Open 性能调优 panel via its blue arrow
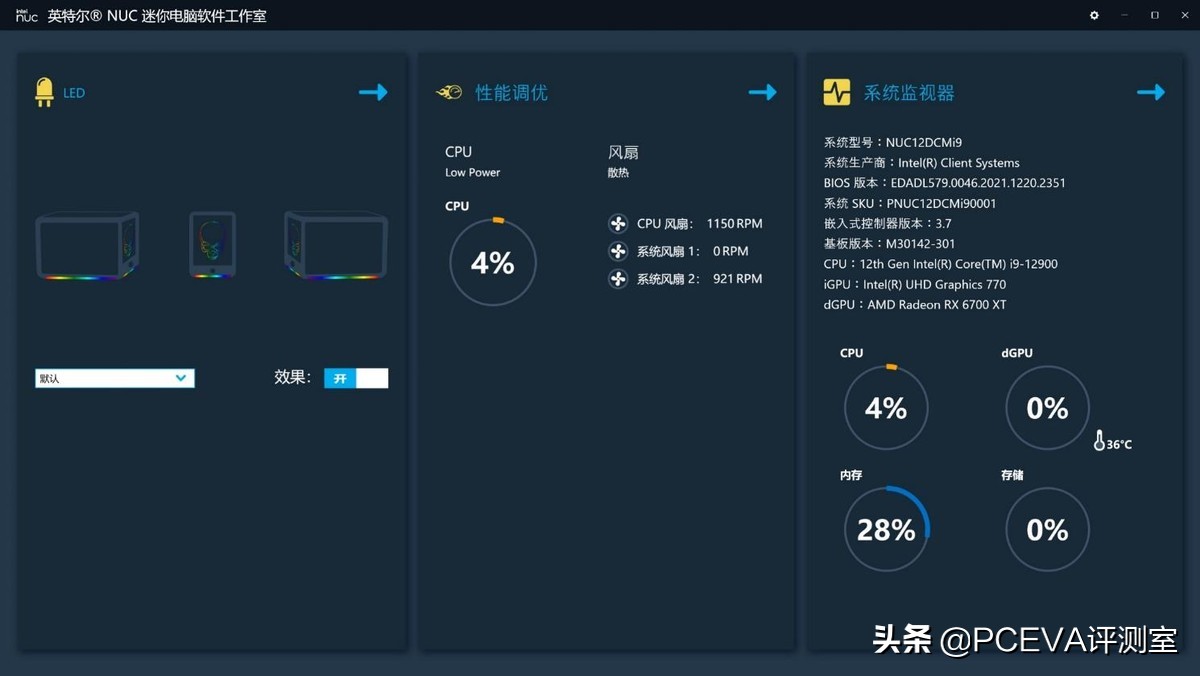 (762, 92)
